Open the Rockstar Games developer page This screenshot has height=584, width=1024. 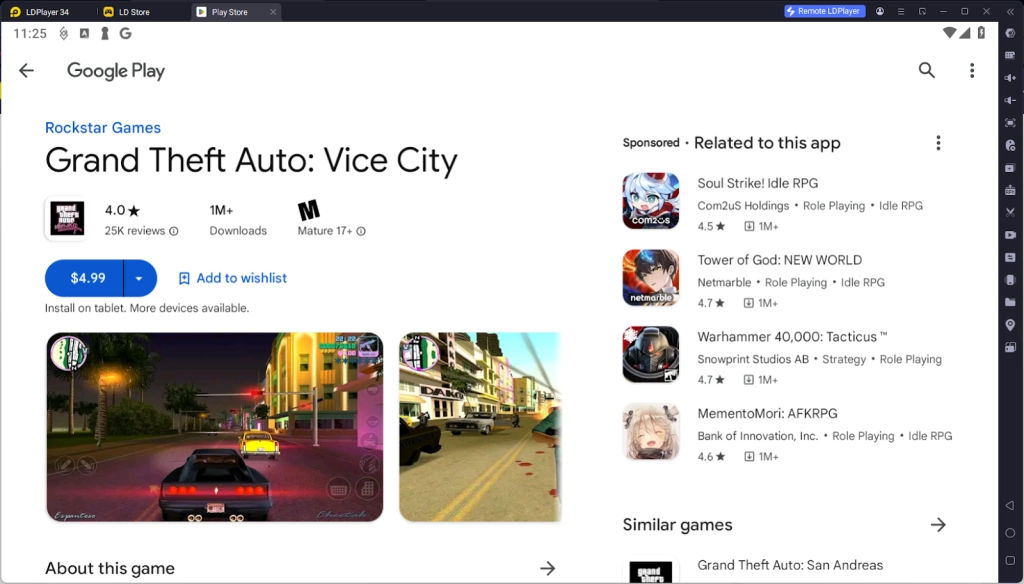click(x=102, y=127)
